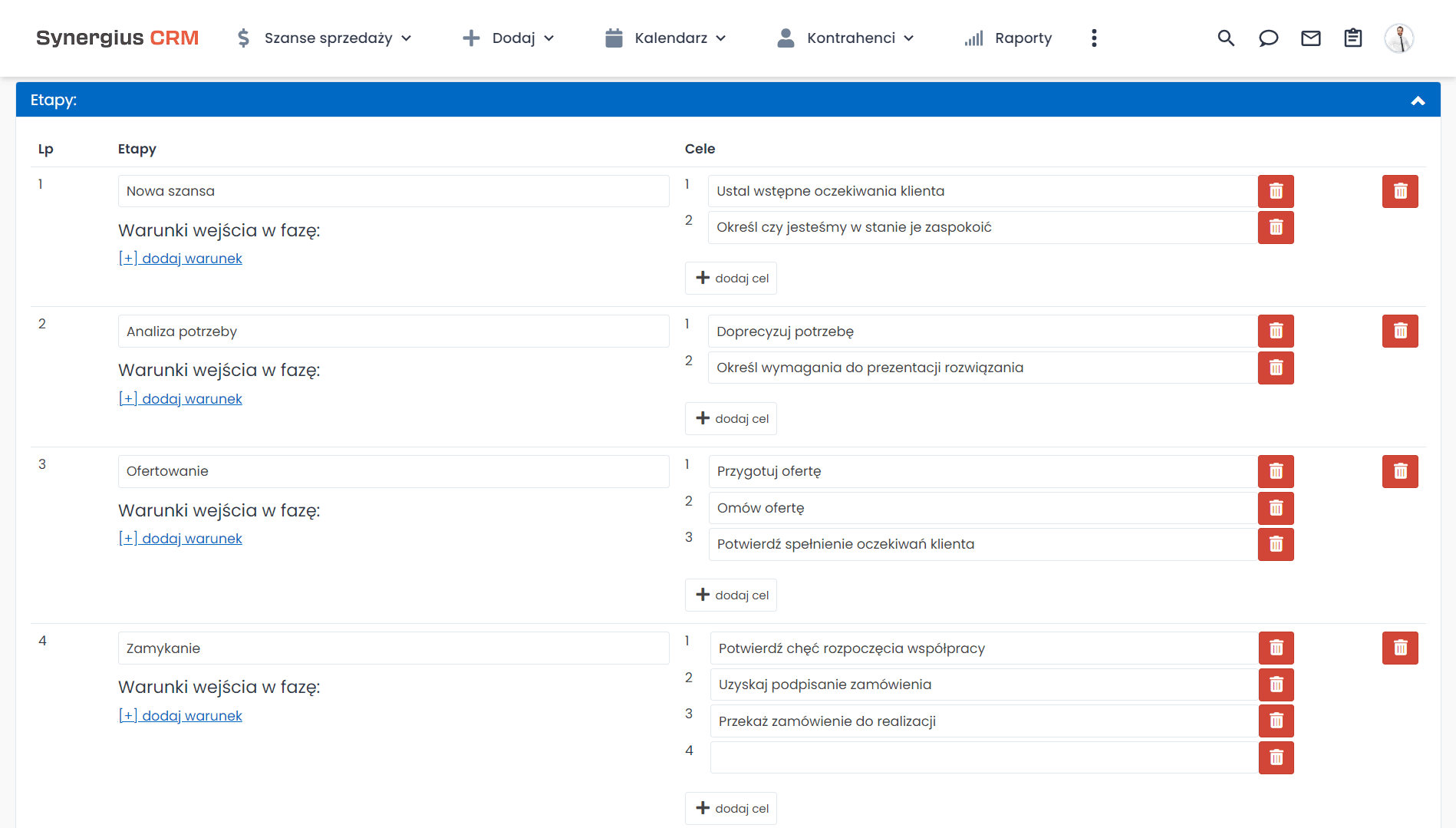The image size is (1456, 828).
Task: Expand the 'Szanse sprzedaży' dropdown
Action: tap(325, 38)
